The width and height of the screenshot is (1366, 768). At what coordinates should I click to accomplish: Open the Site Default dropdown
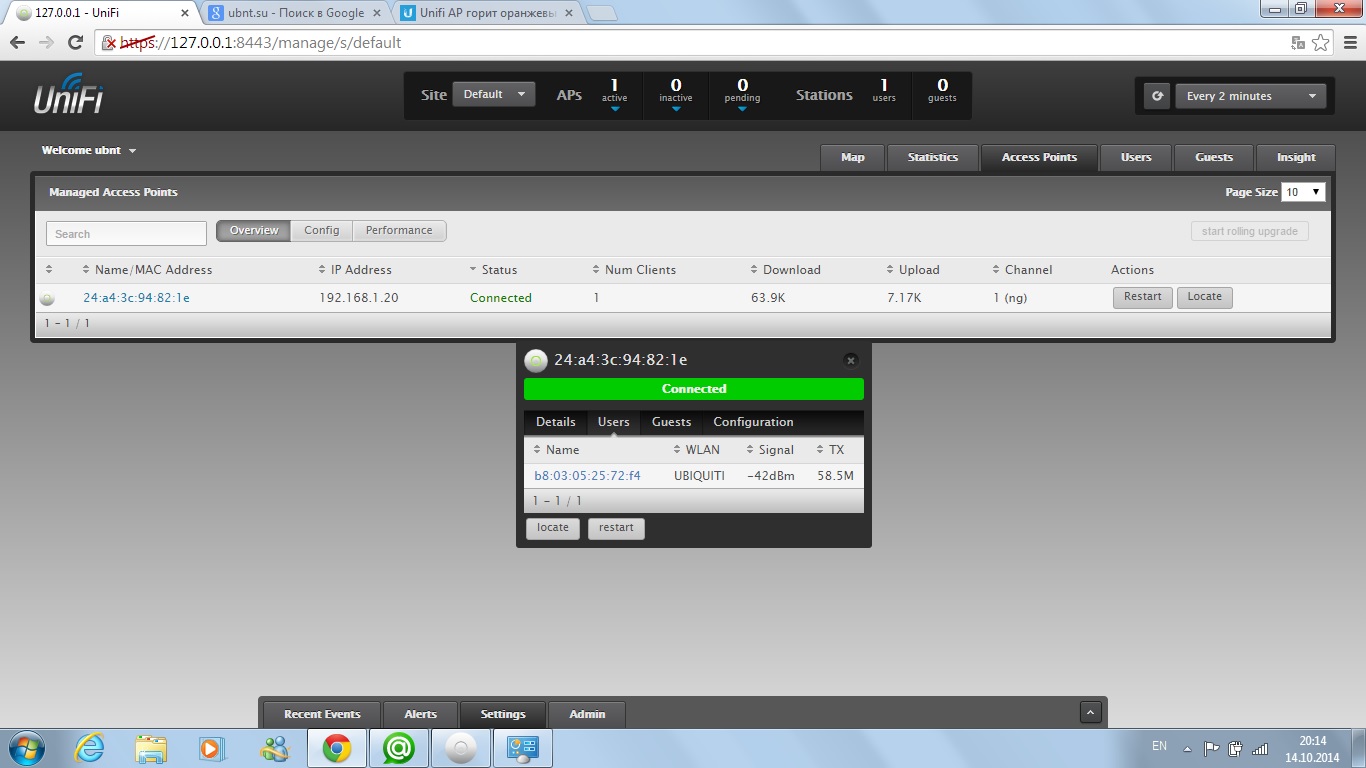coord(494,95)
